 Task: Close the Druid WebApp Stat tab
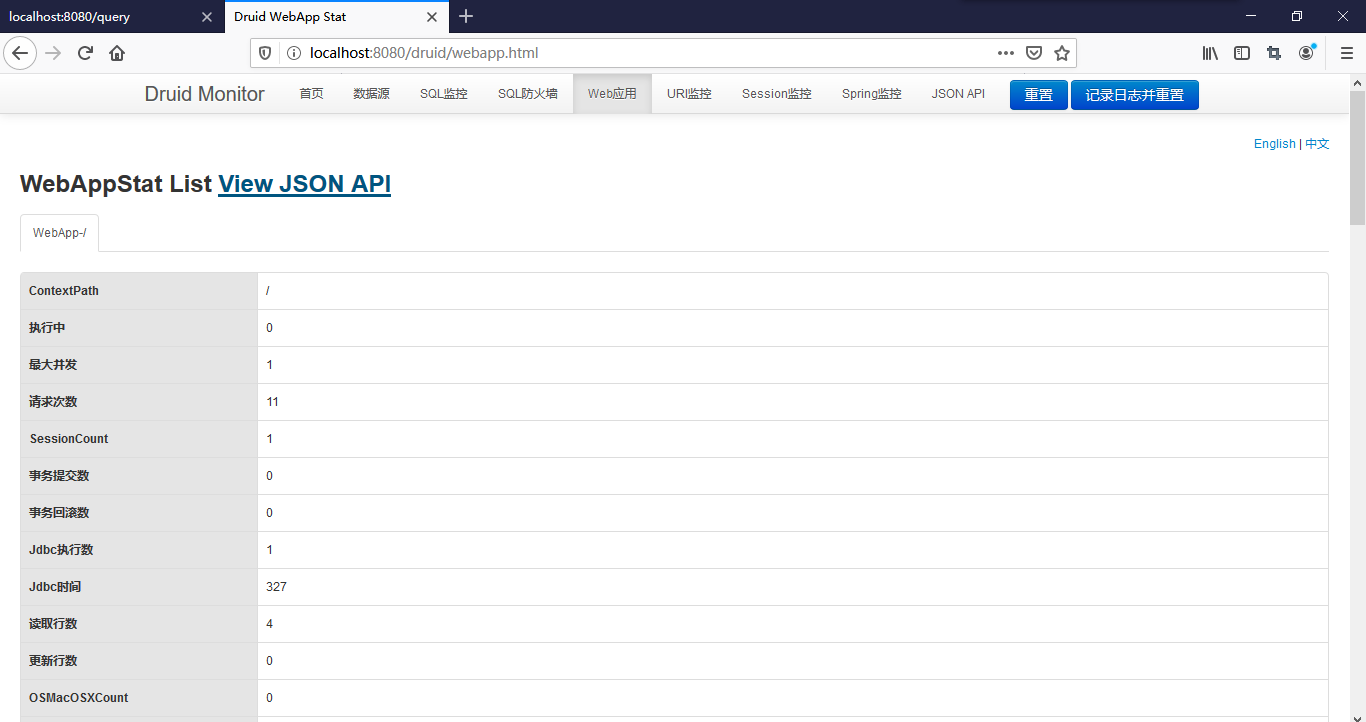point(433,17)
